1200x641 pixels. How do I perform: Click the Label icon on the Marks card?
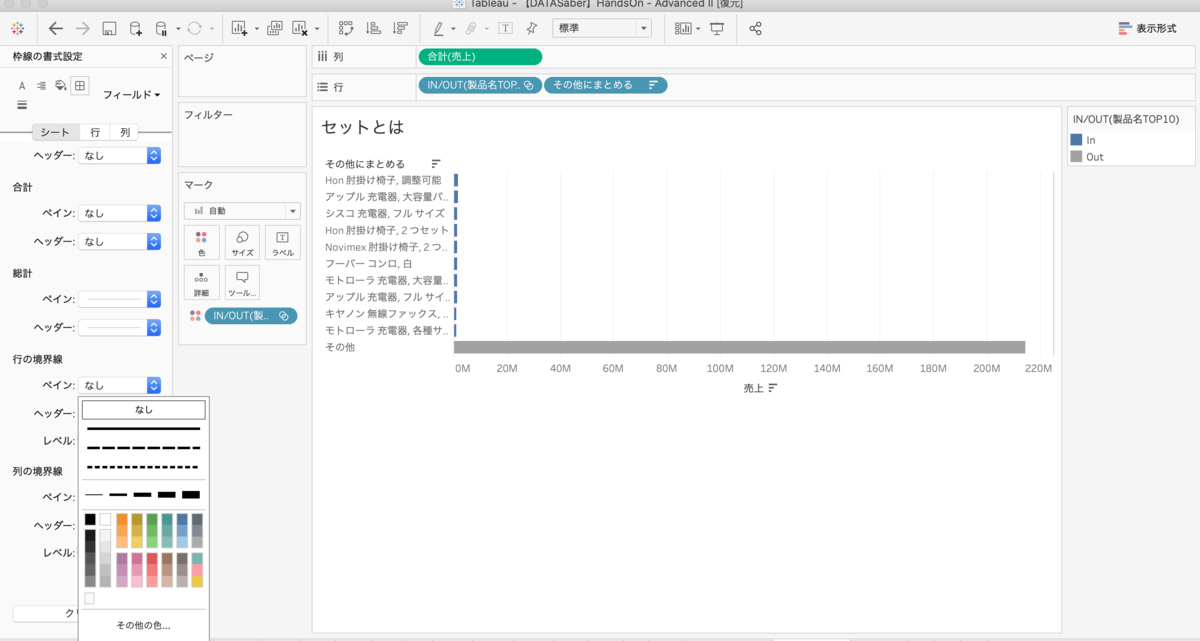pyautogui.click(x=283, y=242)
